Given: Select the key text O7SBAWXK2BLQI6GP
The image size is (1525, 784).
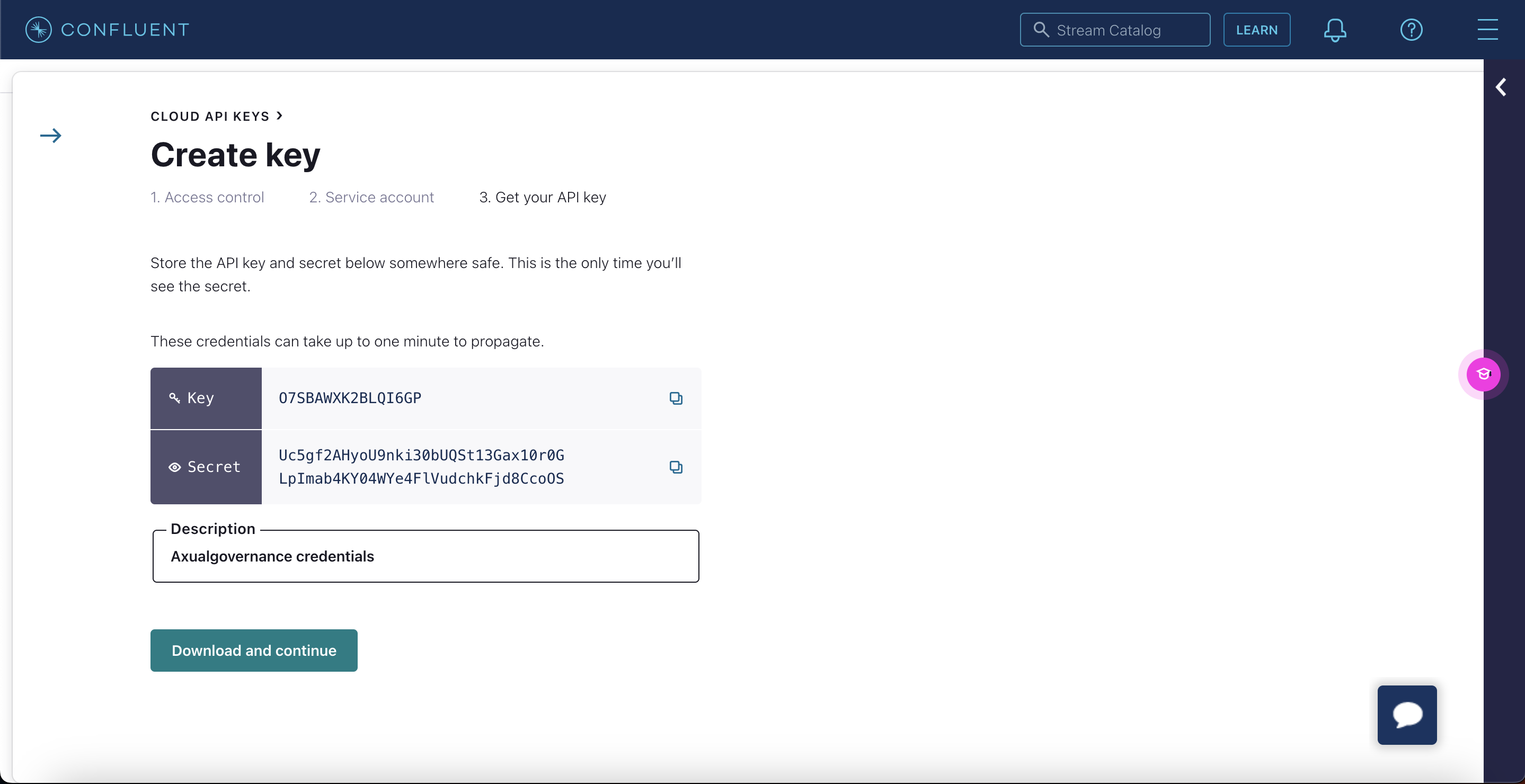Looking at the screenshot, I should 350,398.
